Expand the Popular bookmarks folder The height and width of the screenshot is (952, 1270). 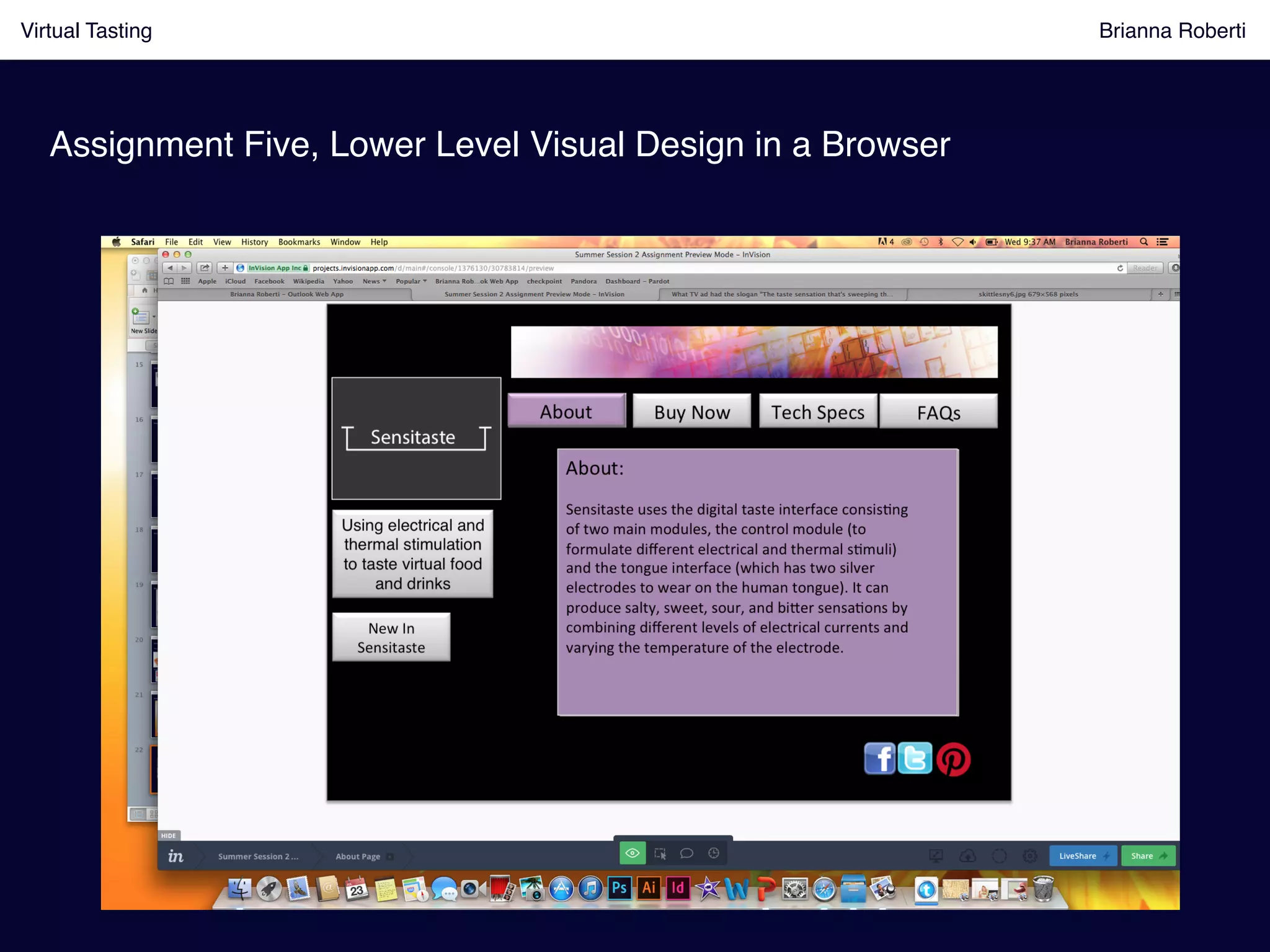pyautogui.click(x=411, y=281)
